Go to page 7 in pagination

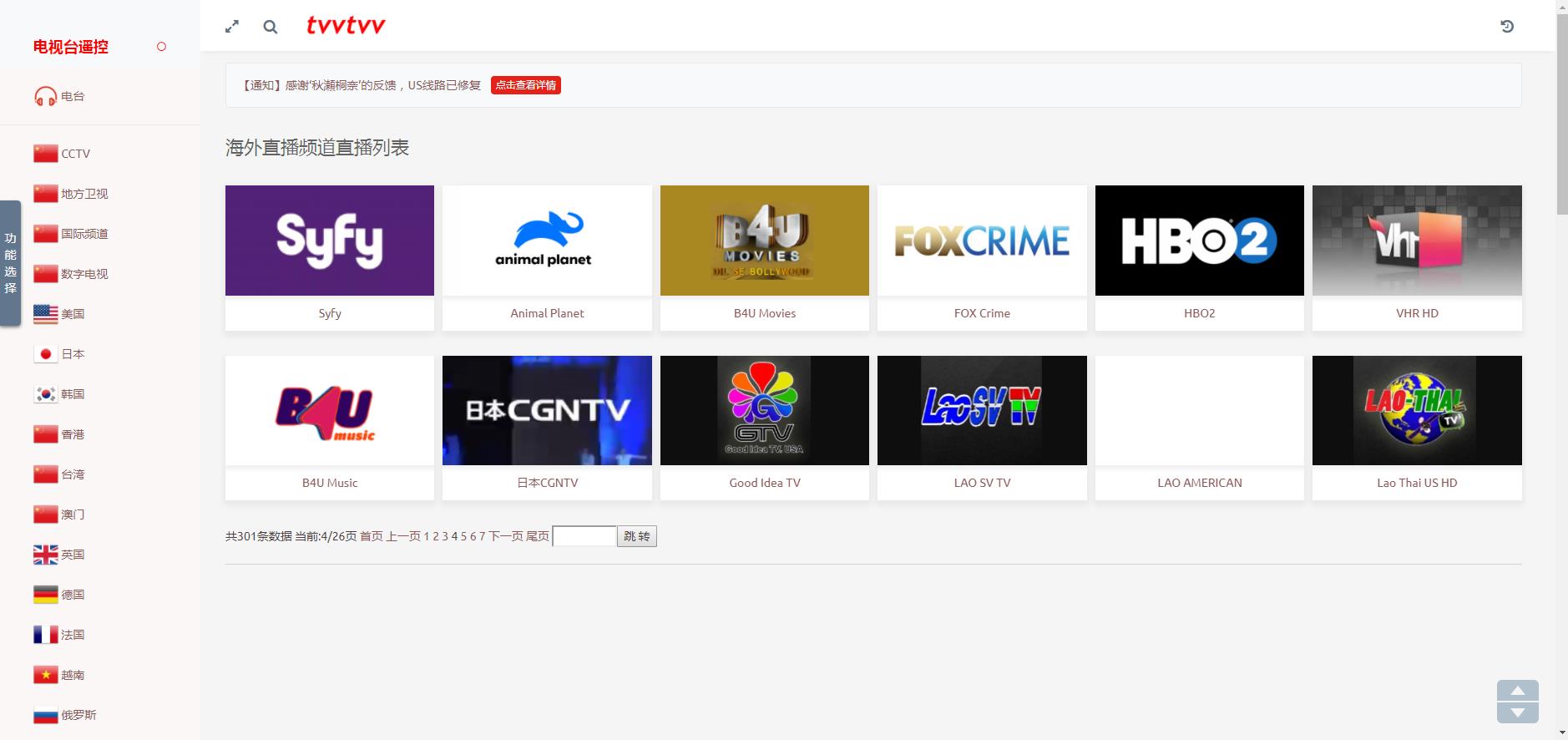pyautogui.click(x=482, y=536)
